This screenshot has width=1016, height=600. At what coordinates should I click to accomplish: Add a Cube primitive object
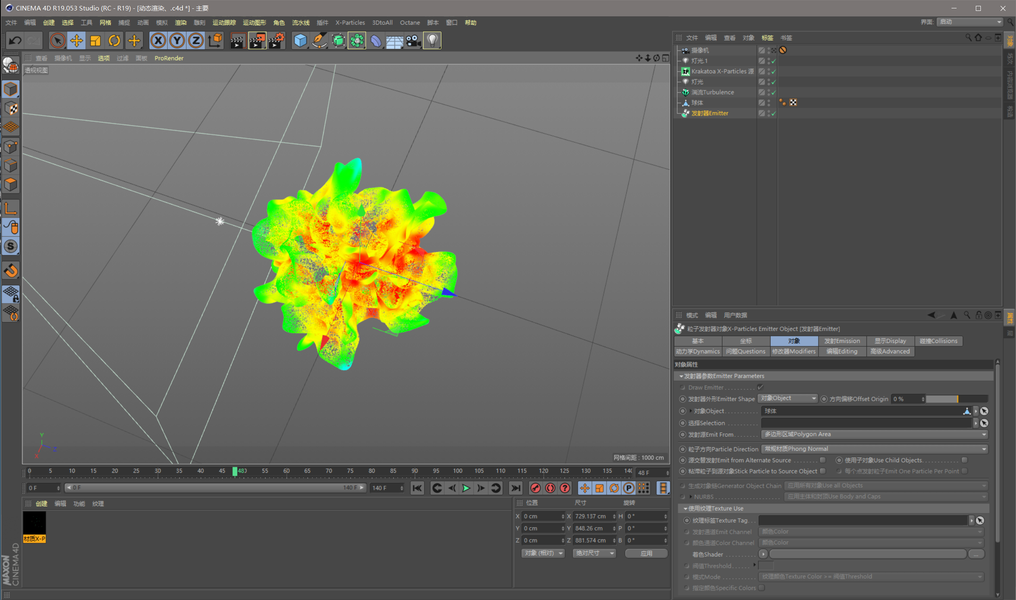point(300,41)
